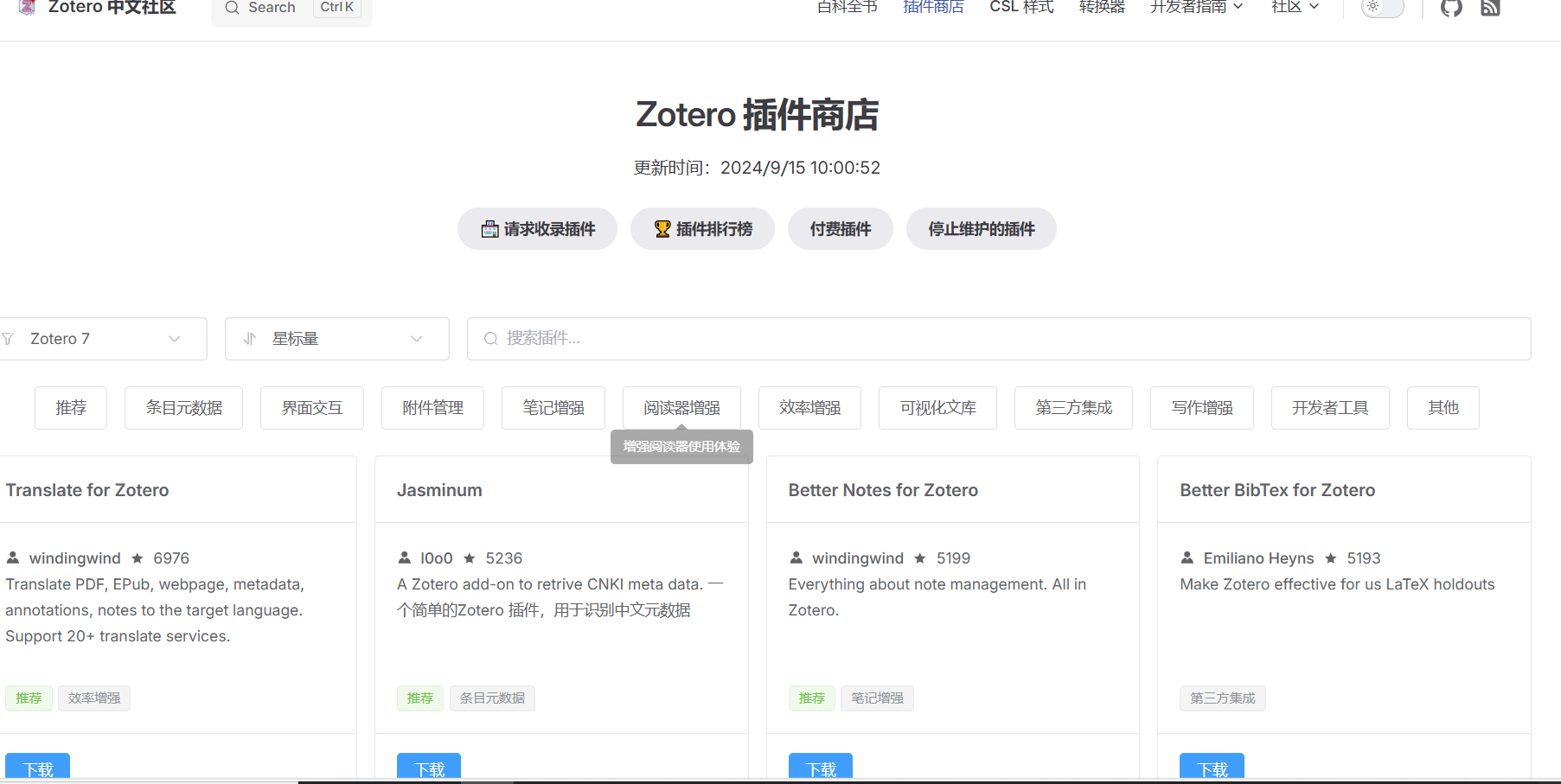Click the 请求收录插件 button
Image resolution: width=1561 pixels, height=784 pixels.
pyautogui.click(x=537, y=229)
